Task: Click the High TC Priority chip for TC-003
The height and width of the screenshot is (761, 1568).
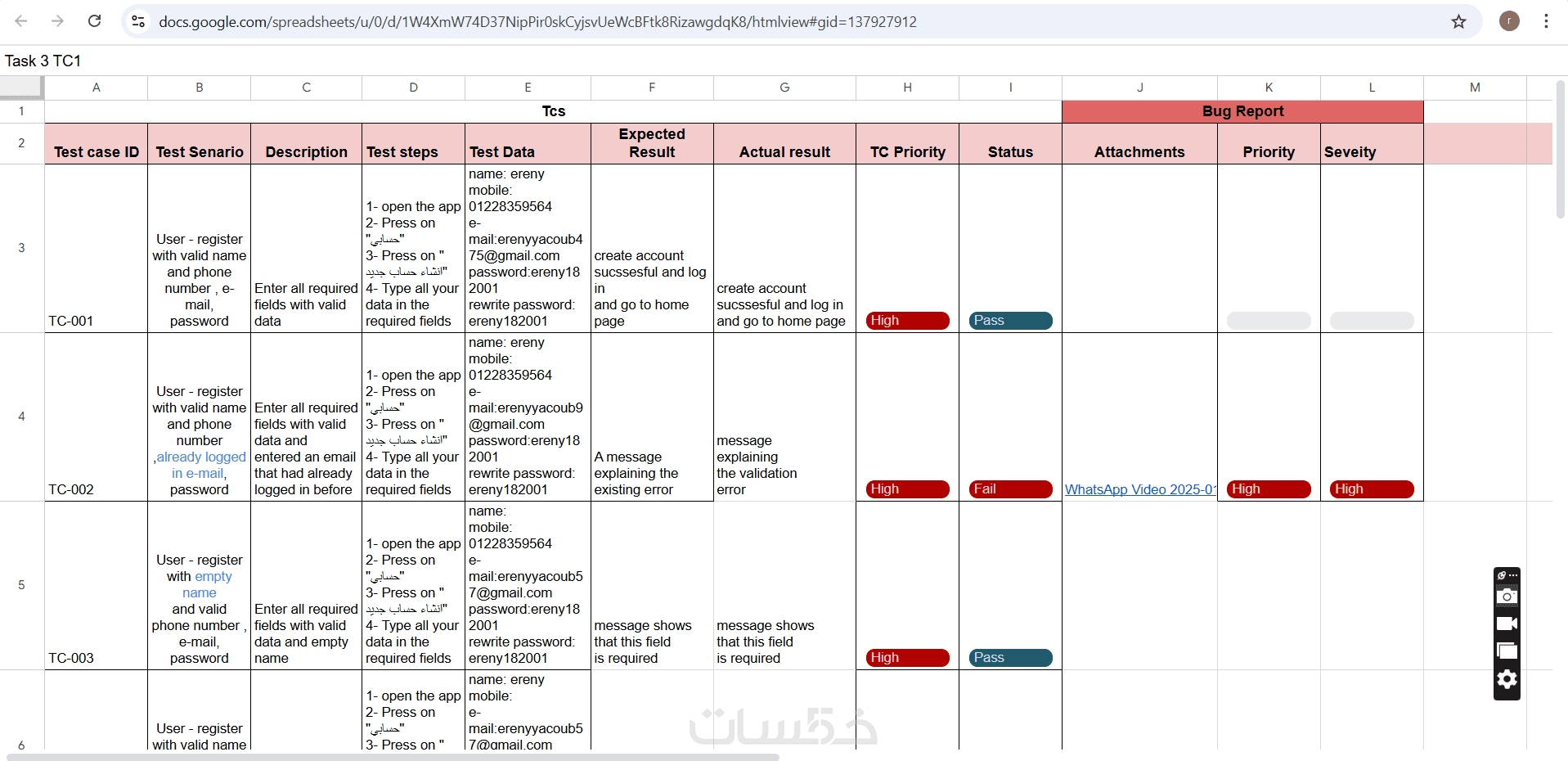Action: [x=907, y=658]
